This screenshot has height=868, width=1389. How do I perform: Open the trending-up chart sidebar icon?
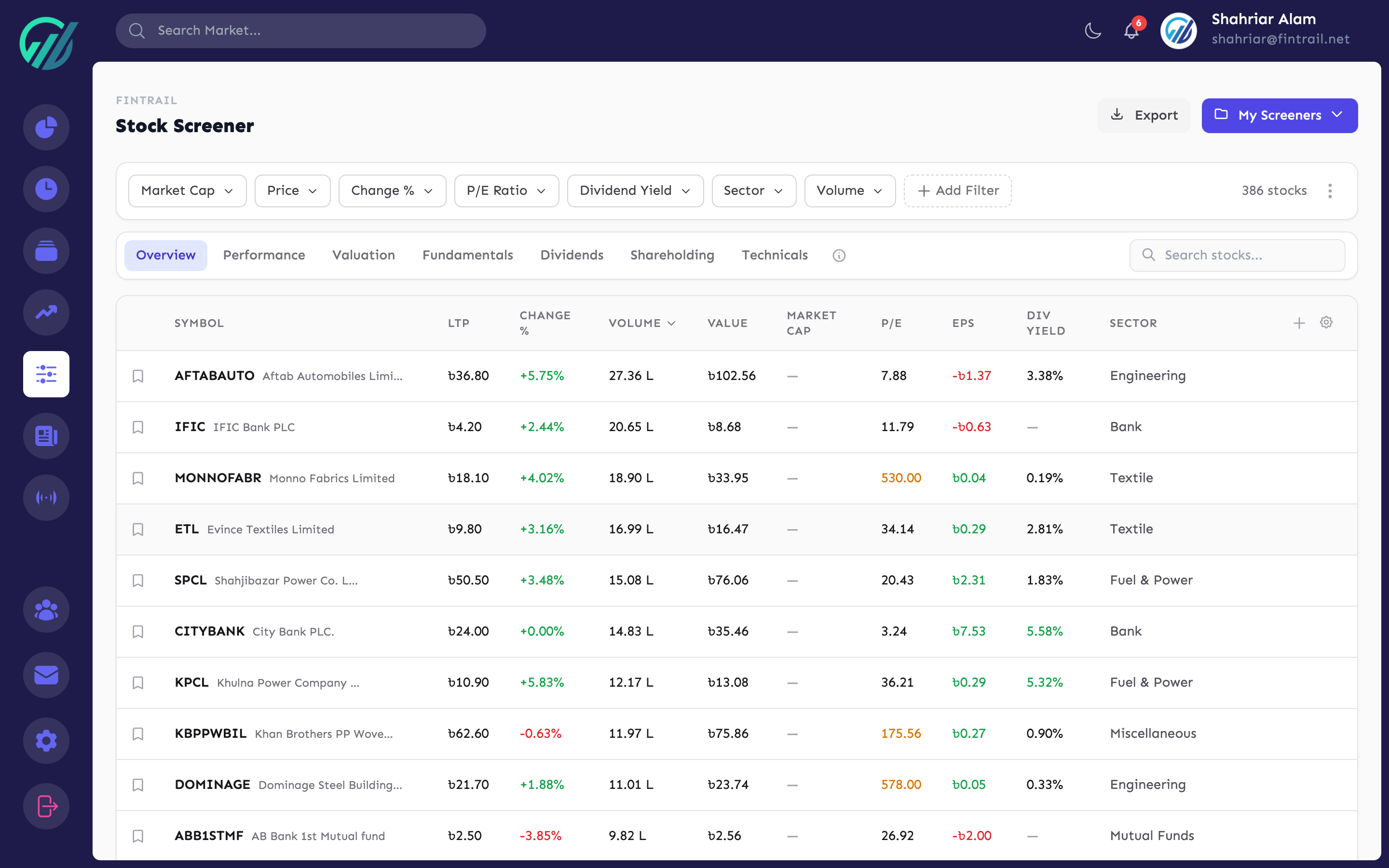click(46, 312)
